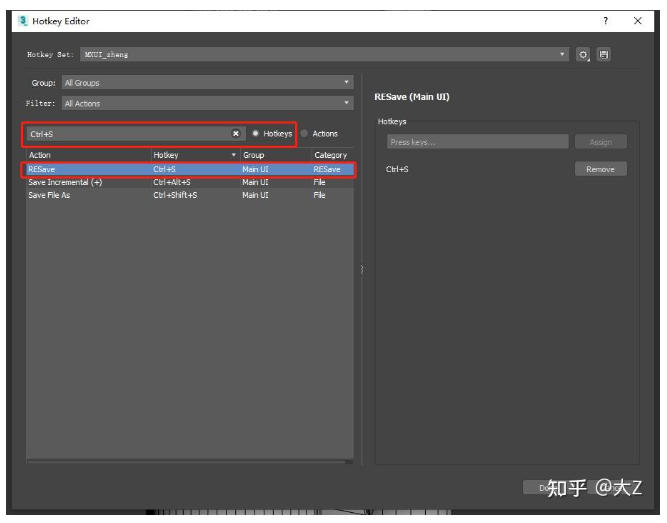Expand the Group dropdown showing All Groups
This screenshot has height=523, width=667.
207,83
